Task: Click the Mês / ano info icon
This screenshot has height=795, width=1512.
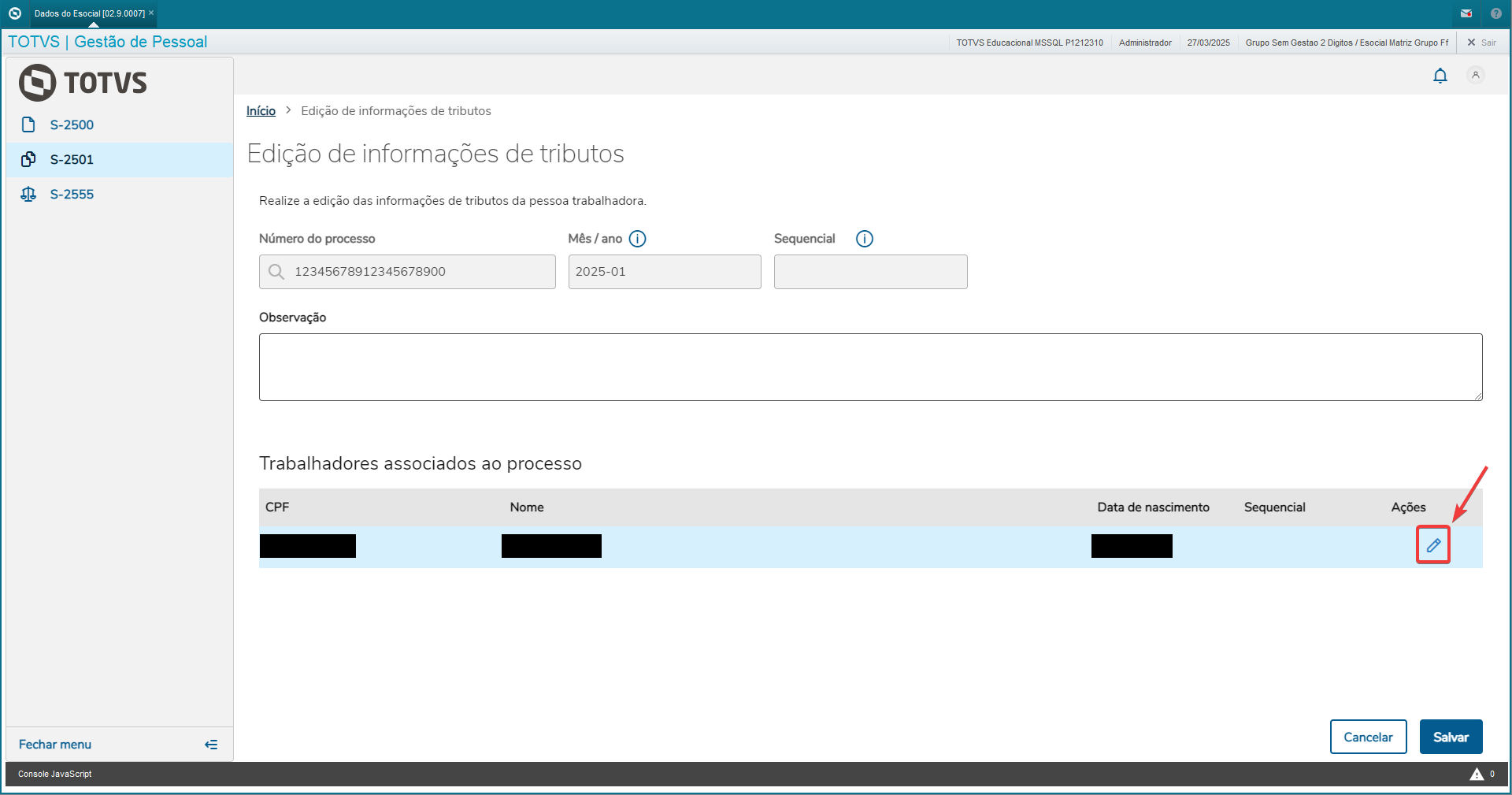Action: point(637,239)
